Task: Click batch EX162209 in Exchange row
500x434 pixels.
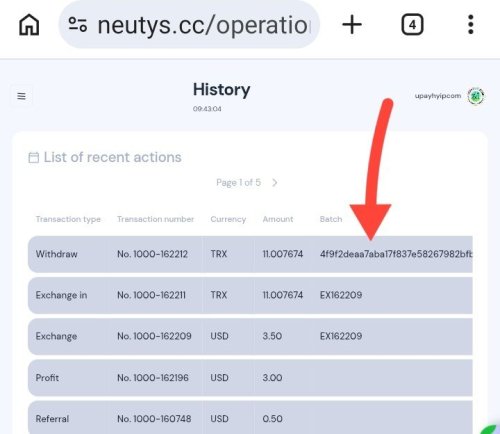Action: pyautogui.click(x=341, y=336)
